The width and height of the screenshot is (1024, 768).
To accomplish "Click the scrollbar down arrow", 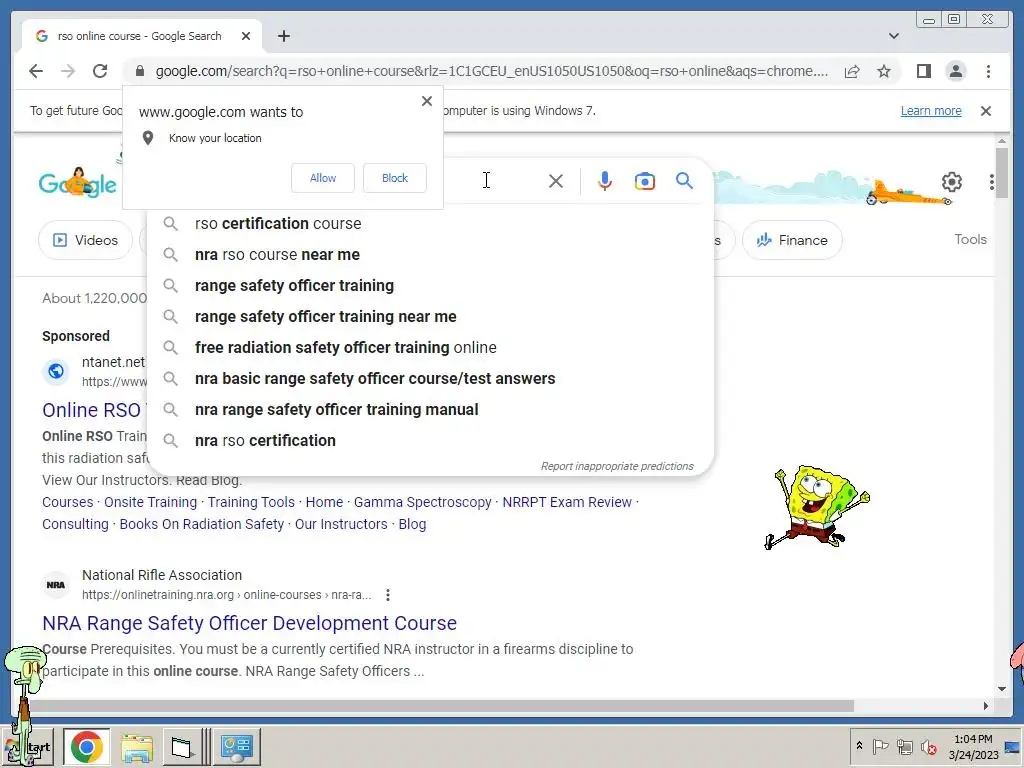I will 1001,688.
